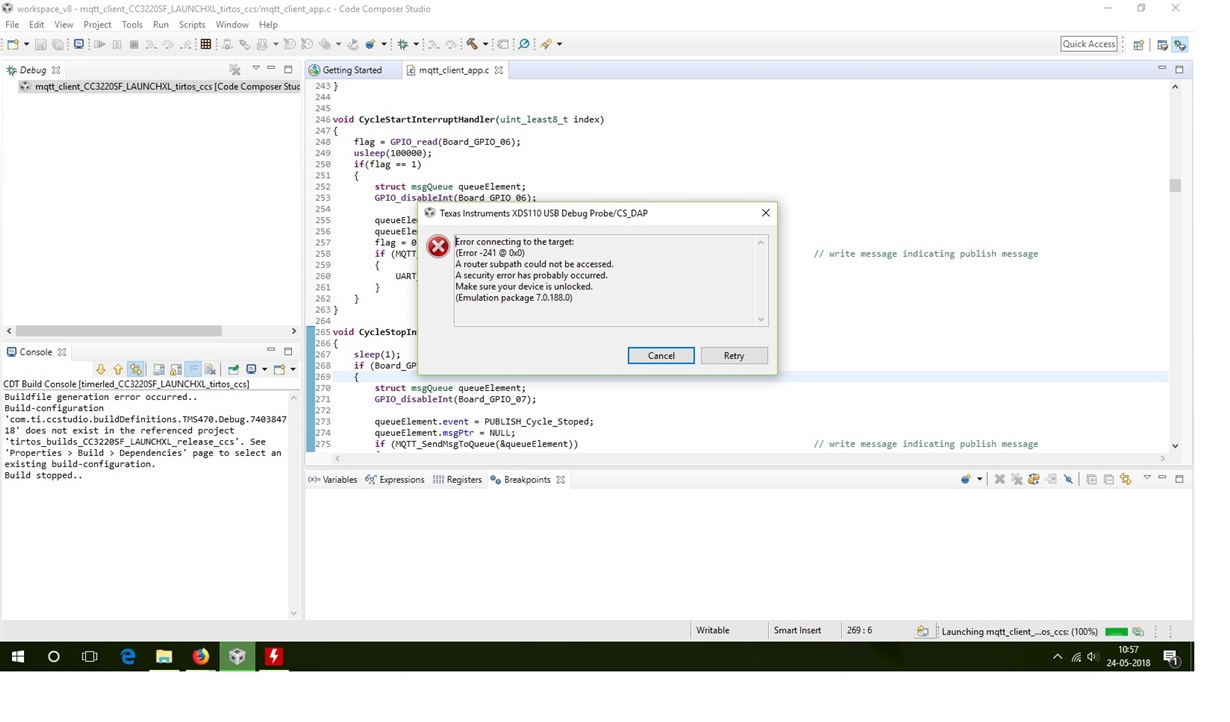The height and width of the screenshot is (722, 1230).
Task: Click the Terminate debug toolbar icon
Action: click(x=134, y=44)
